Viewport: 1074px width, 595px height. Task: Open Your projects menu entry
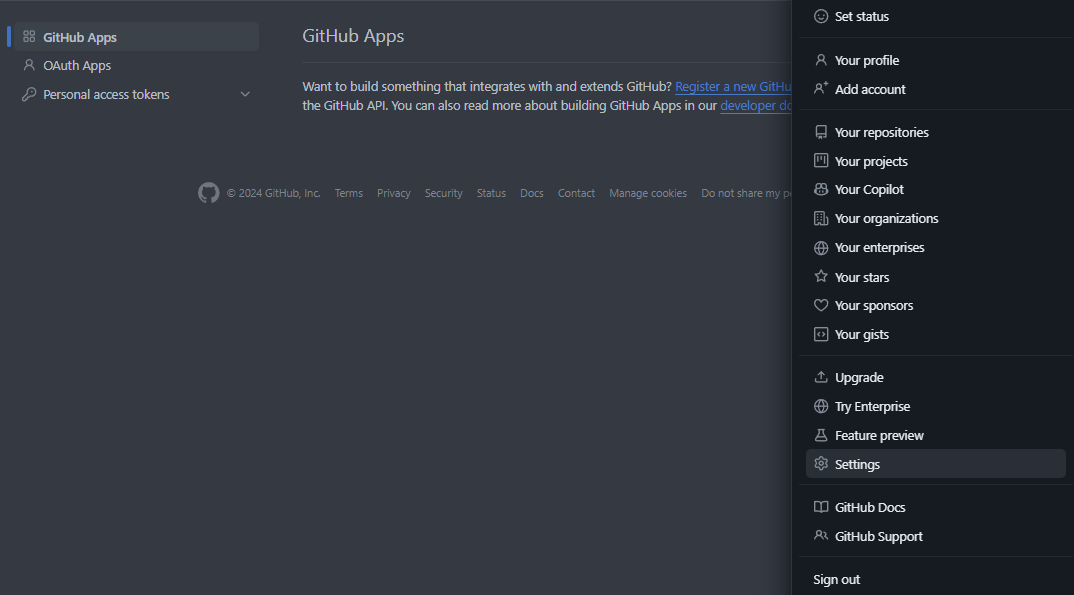click(936, 161)
